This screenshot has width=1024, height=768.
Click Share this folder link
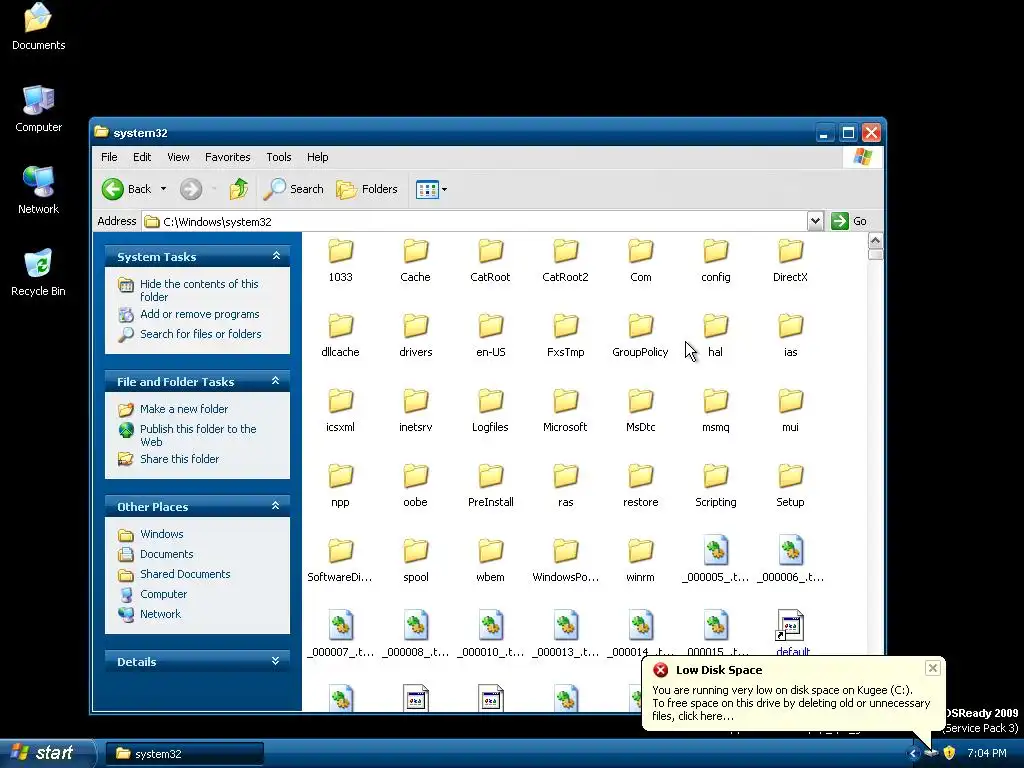click(x=179, y=459)
